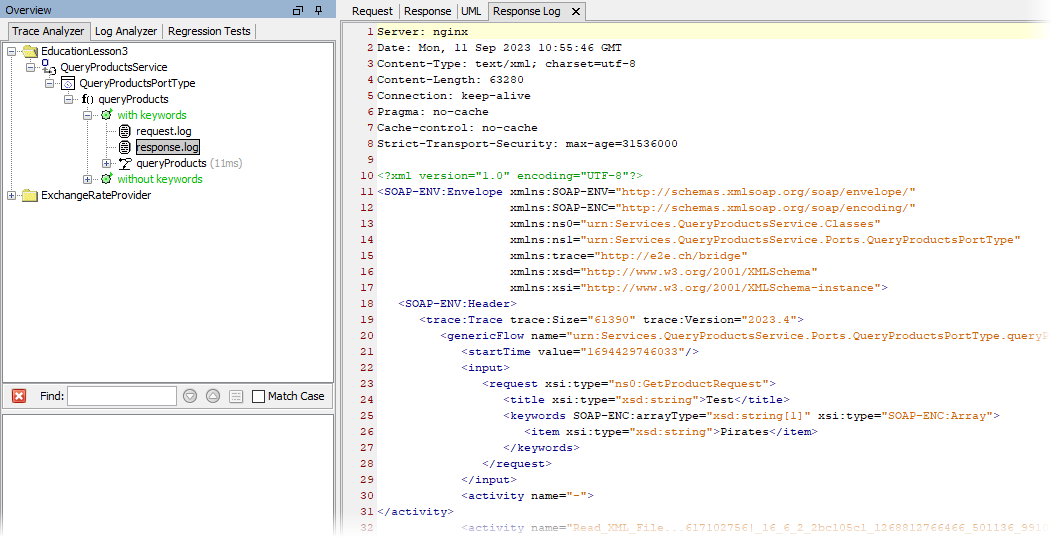Enable the Match Case checkbox
This screenshot has width=1052, height=538.
(259, 396)
